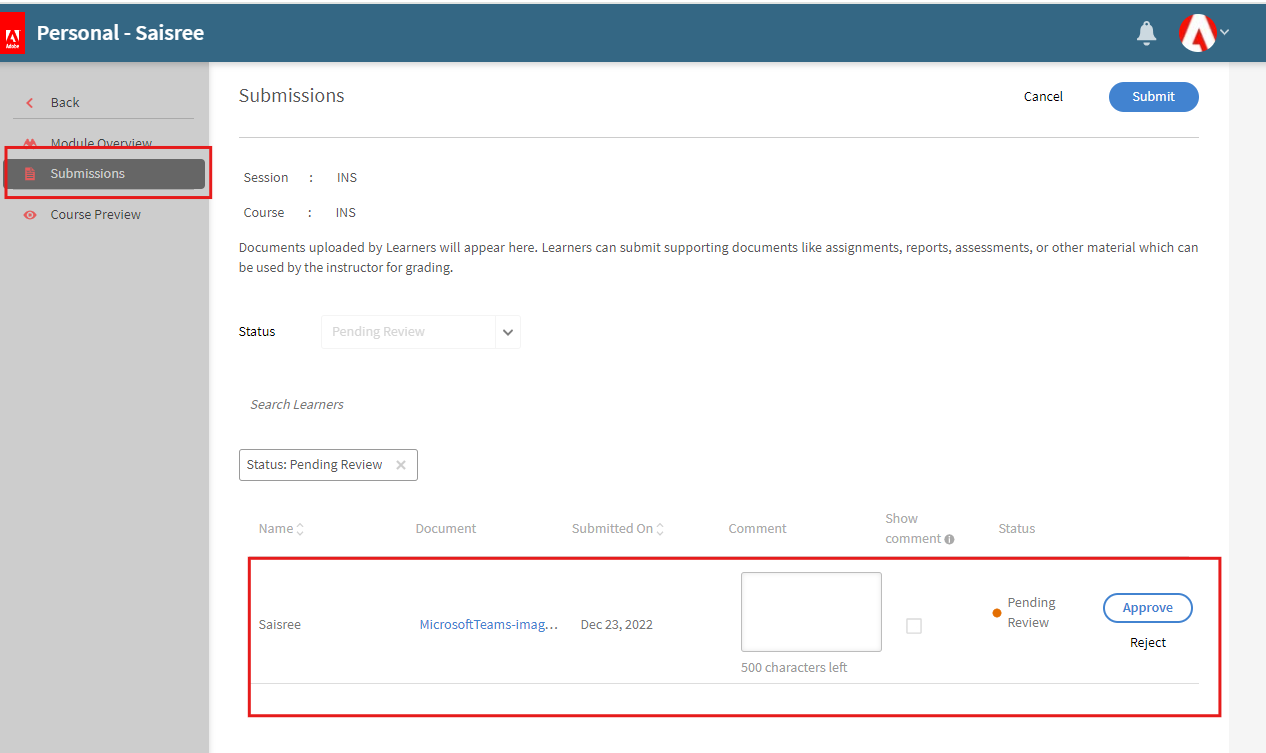Enable Show comment checkbox for Saisree
Viewport: 1266px width, 753px height.
(913, 626)
